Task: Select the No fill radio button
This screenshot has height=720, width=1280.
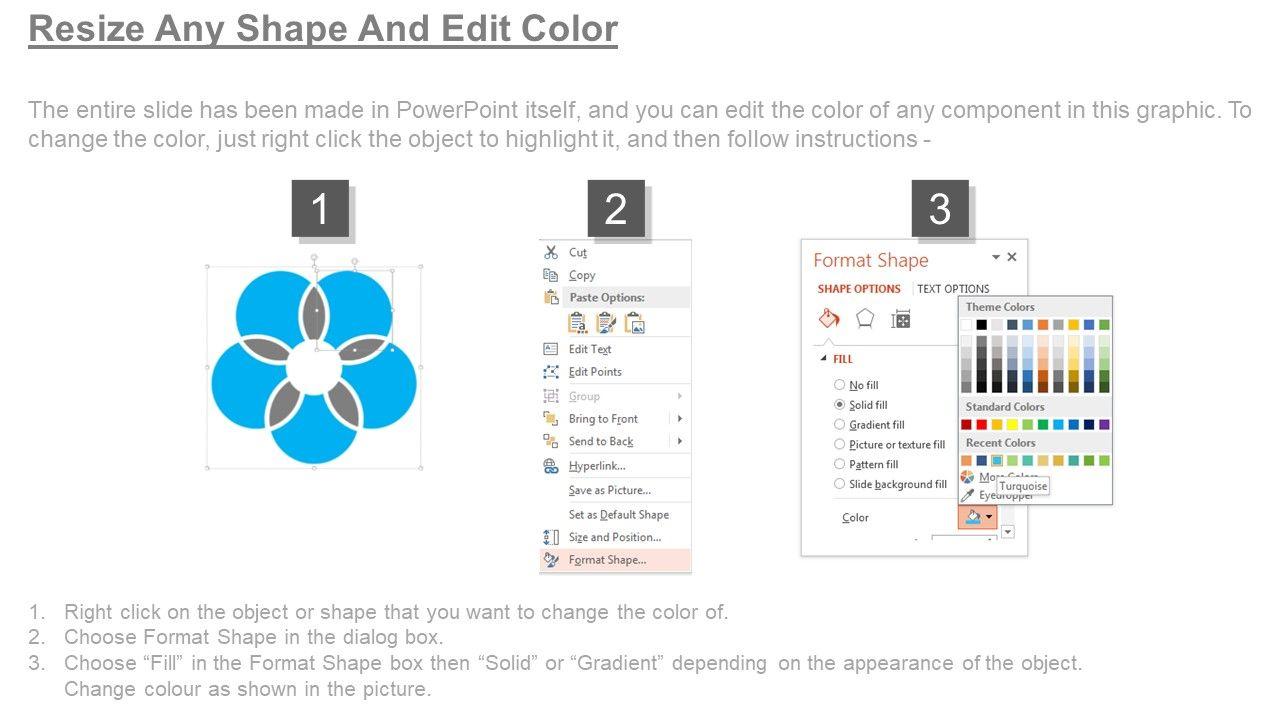Action: coord(840,385)
